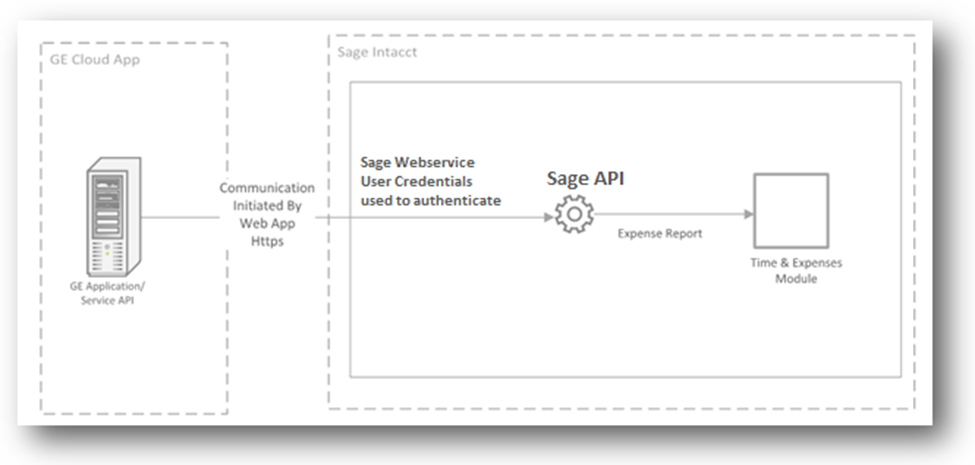Select the "GE Application/ Service API" caption
Viewport: 975px width, 465px height.
108,293
